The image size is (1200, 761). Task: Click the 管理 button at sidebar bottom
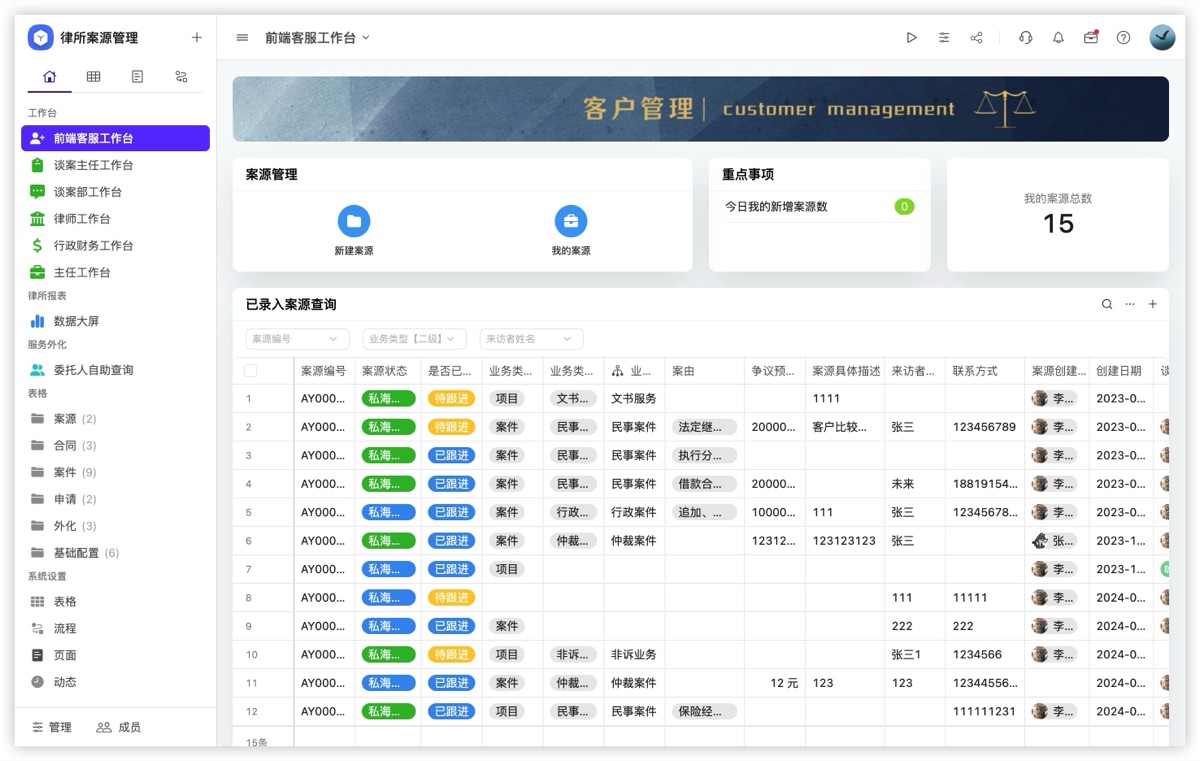52,727
